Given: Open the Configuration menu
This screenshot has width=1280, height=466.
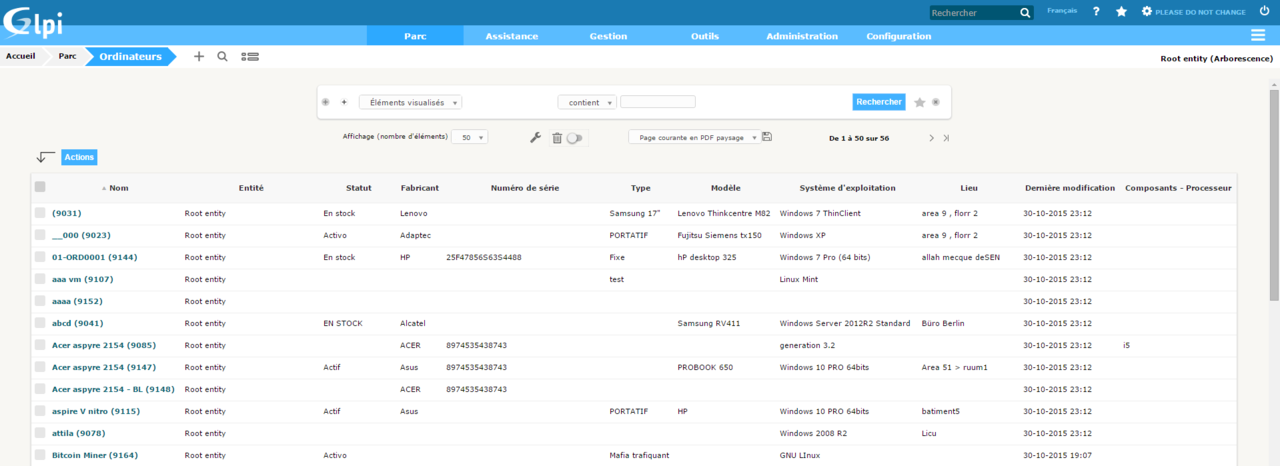Looking at the screenshot, I should pyautogui.click(x=899, y=36).
